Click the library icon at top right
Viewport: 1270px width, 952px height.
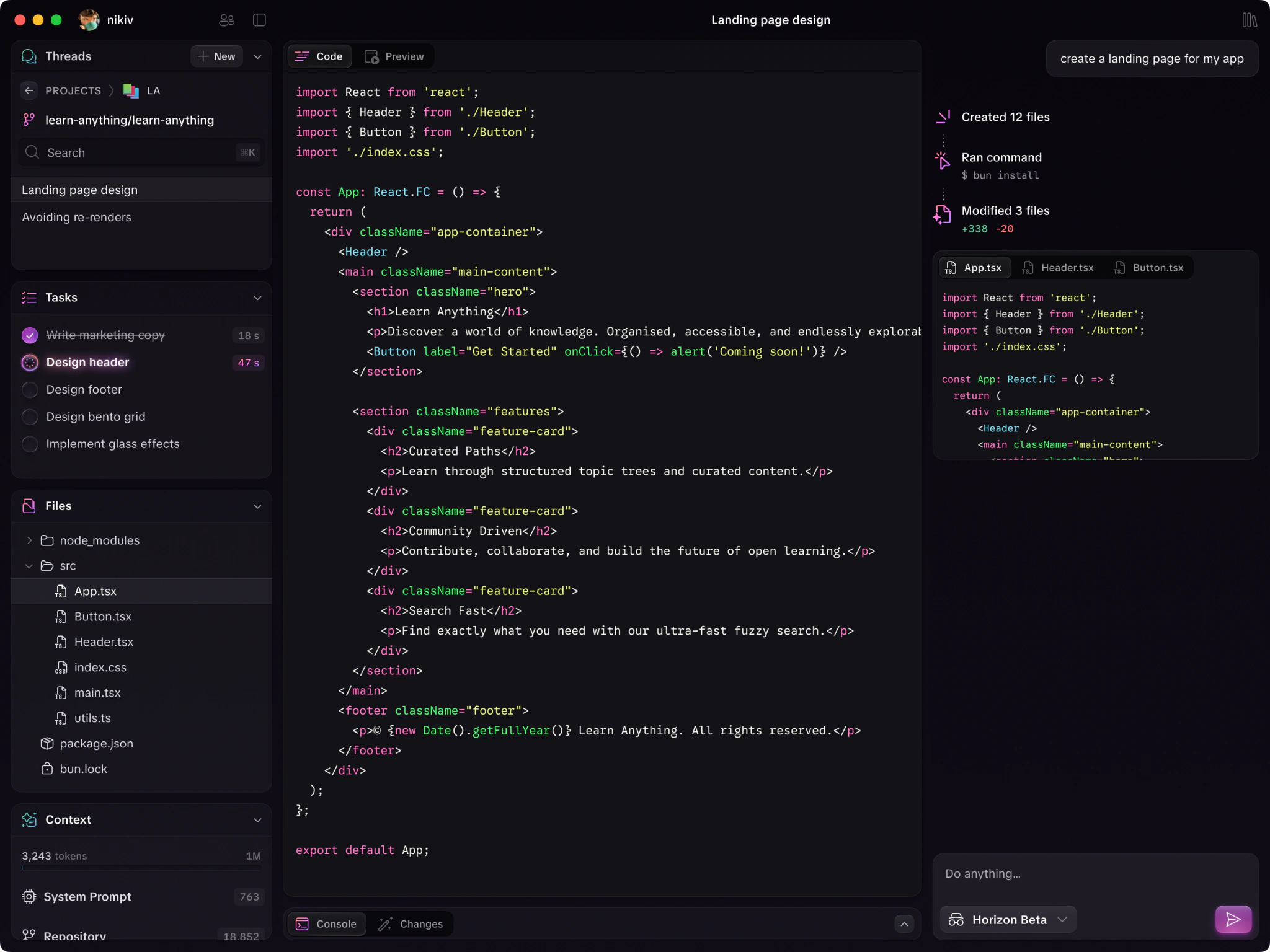pos(1249,20)
